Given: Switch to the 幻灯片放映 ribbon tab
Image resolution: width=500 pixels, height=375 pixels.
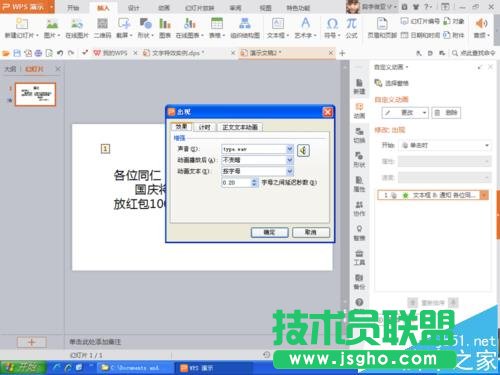Looking at the screenshot, I should (199, 7).
